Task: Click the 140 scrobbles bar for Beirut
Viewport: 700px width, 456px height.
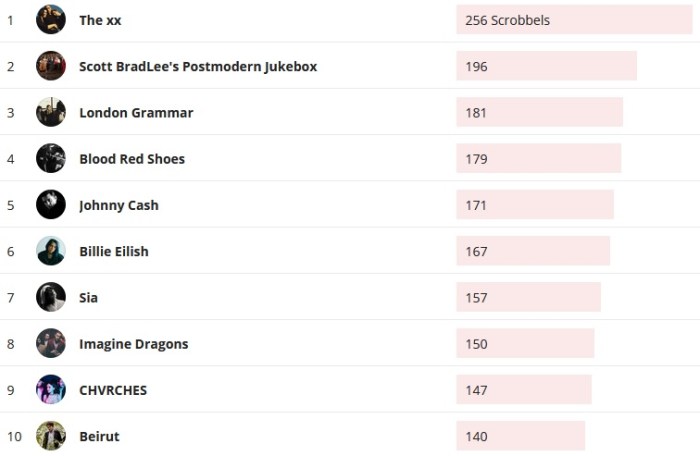Action: point(520,436)
